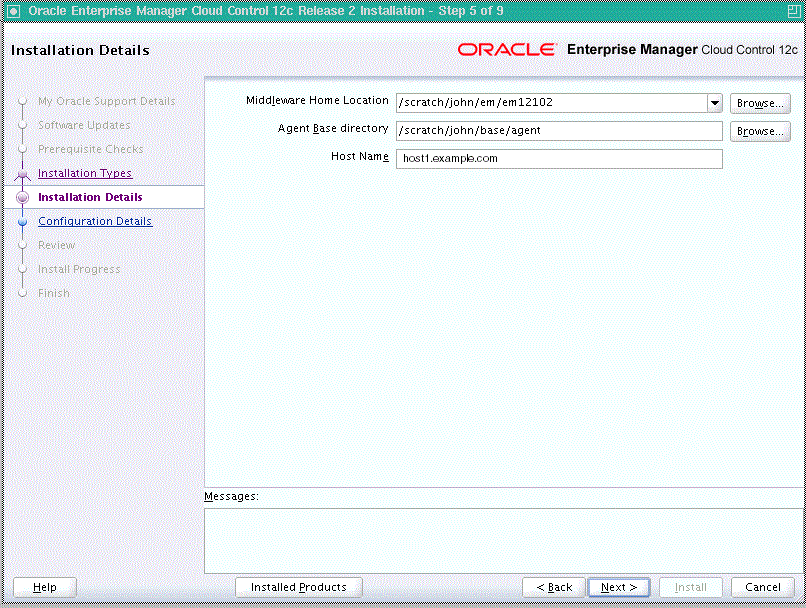Select the Installation Details step
Viewport: 806px width, 608px height.
[90, 197]
